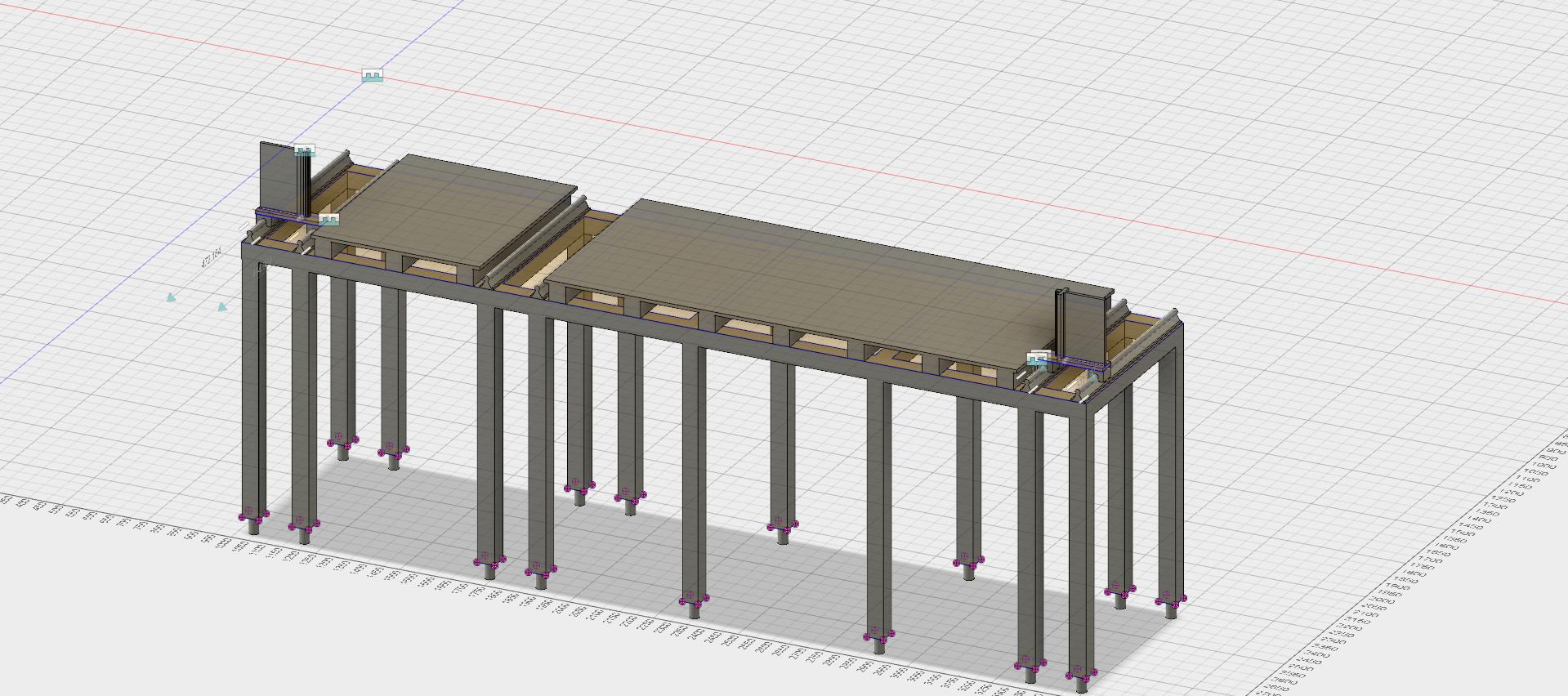
Task: Select the joint icon beside the right gantry
Action: tap(1038, 358)
